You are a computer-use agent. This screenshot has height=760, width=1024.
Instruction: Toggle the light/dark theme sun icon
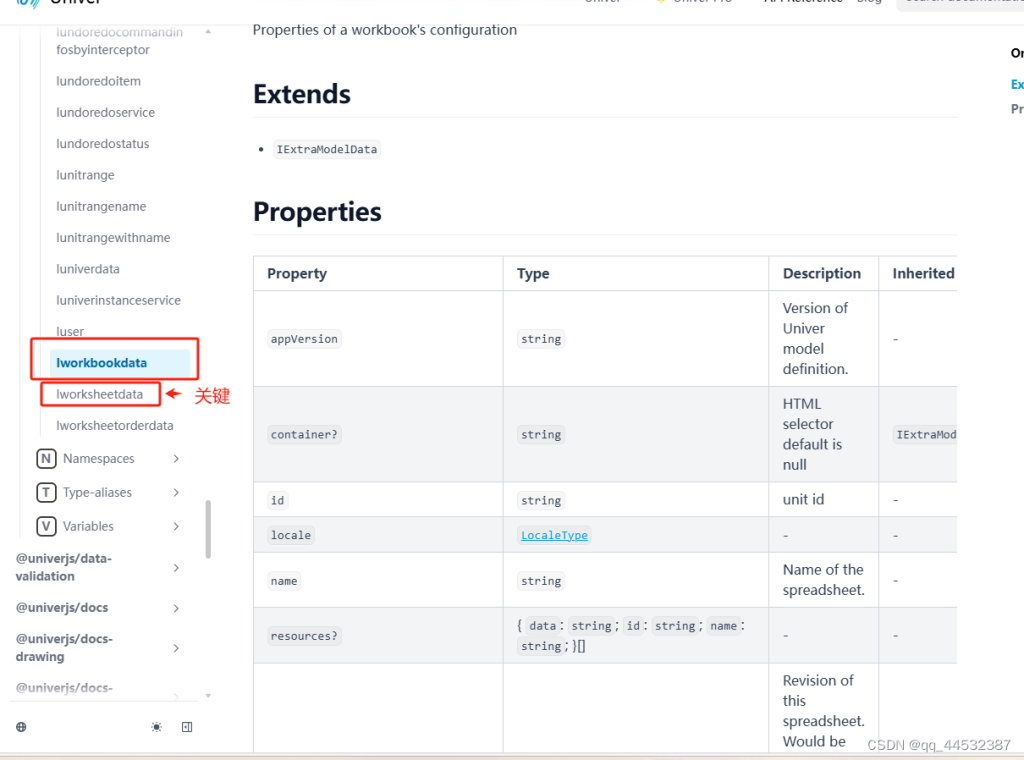(x=156, y=727)
